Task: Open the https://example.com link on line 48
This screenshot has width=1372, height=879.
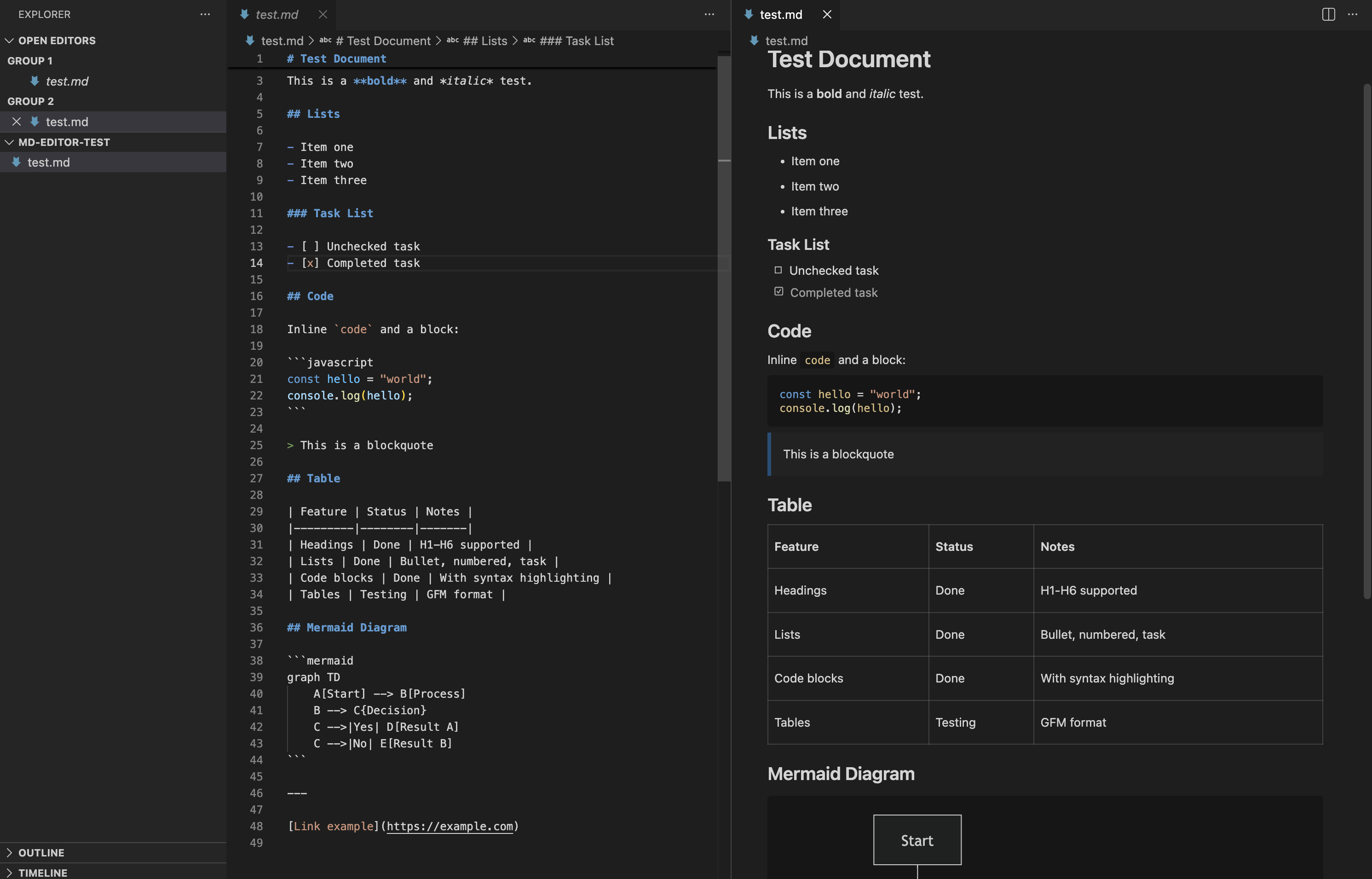Action: coord(450,826)
